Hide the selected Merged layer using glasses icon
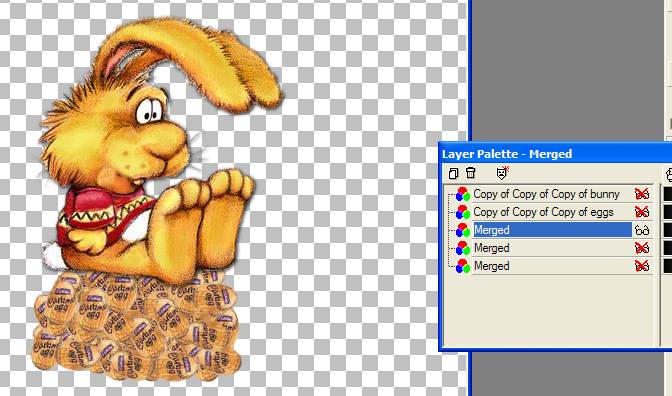This screenshot has width=672, height=396. tap(642, 231)
